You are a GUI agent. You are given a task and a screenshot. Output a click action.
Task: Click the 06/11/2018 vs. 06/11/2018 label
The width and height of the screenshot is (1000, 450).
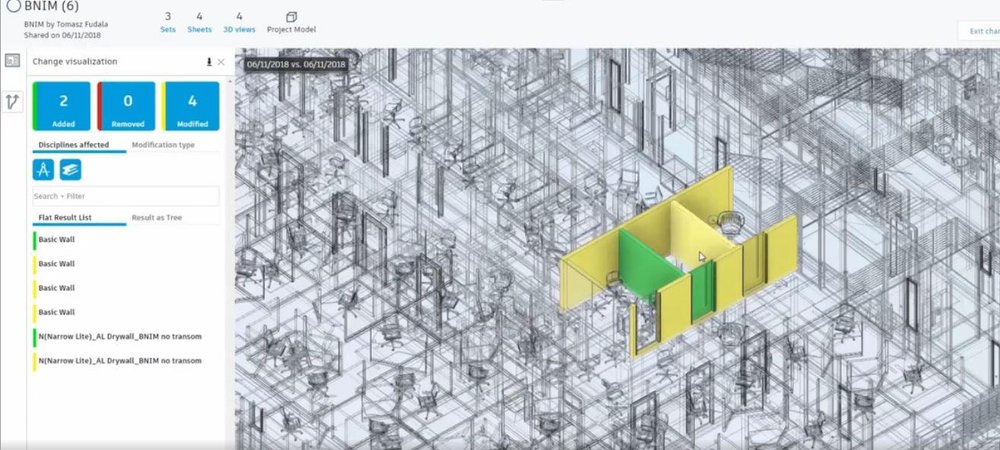296,64
